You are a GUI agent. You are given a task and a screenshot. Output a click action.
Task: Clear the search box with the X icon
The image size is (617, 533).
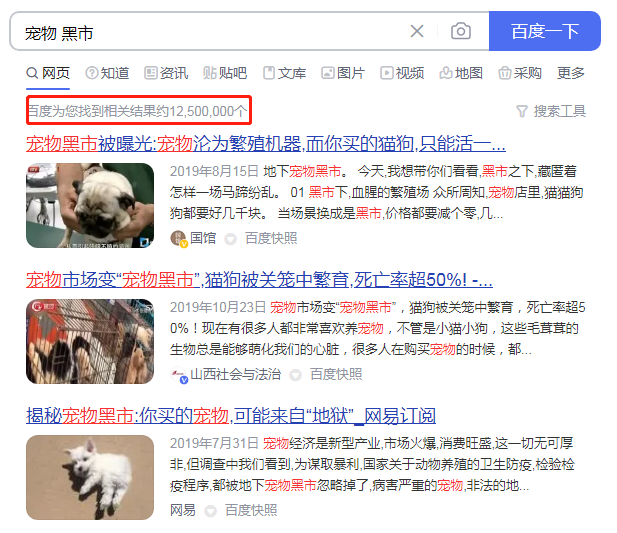[417, 31]
